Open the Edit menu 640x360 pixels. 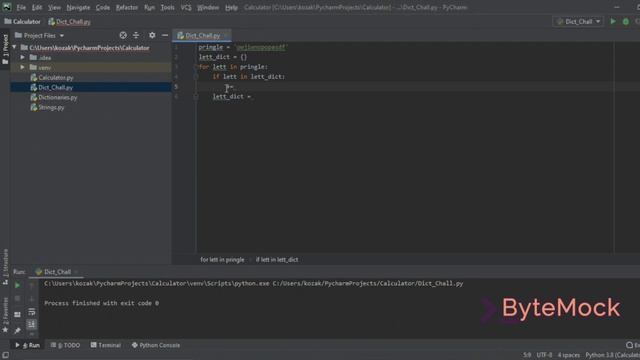[37, 7]
